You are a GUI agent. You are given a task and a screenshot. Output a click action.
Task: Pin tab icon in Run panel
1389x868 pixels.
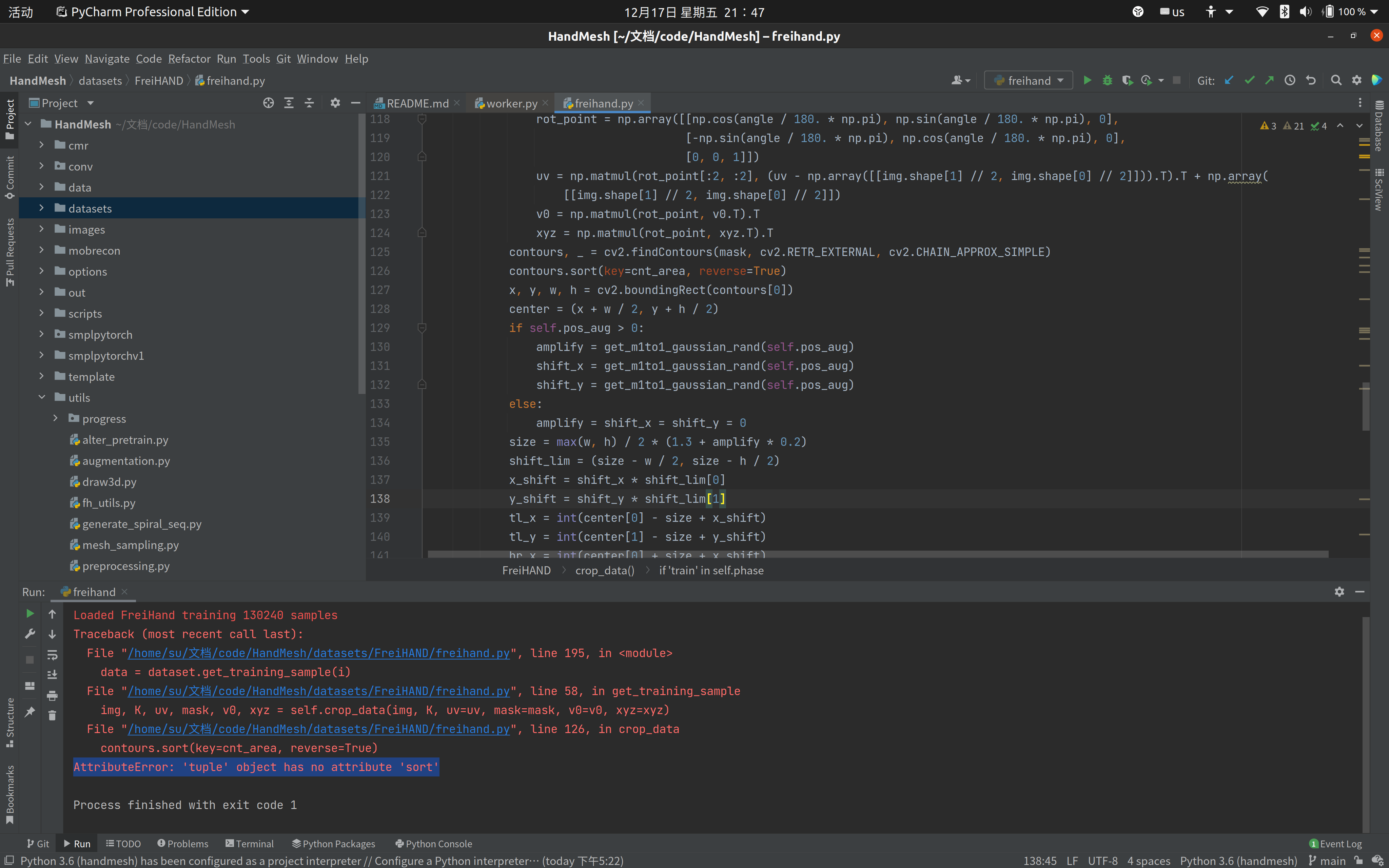[x=30, y=712]
